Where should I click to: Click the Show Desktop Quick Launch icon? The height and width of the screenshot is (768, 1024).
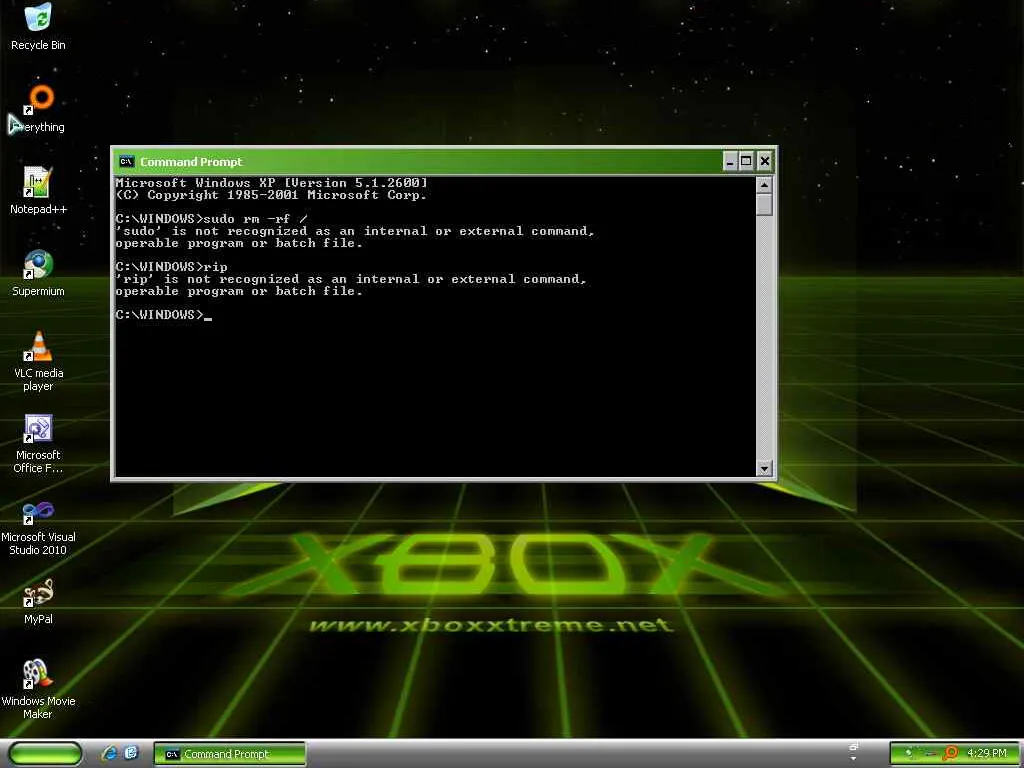tap(131, 754)
